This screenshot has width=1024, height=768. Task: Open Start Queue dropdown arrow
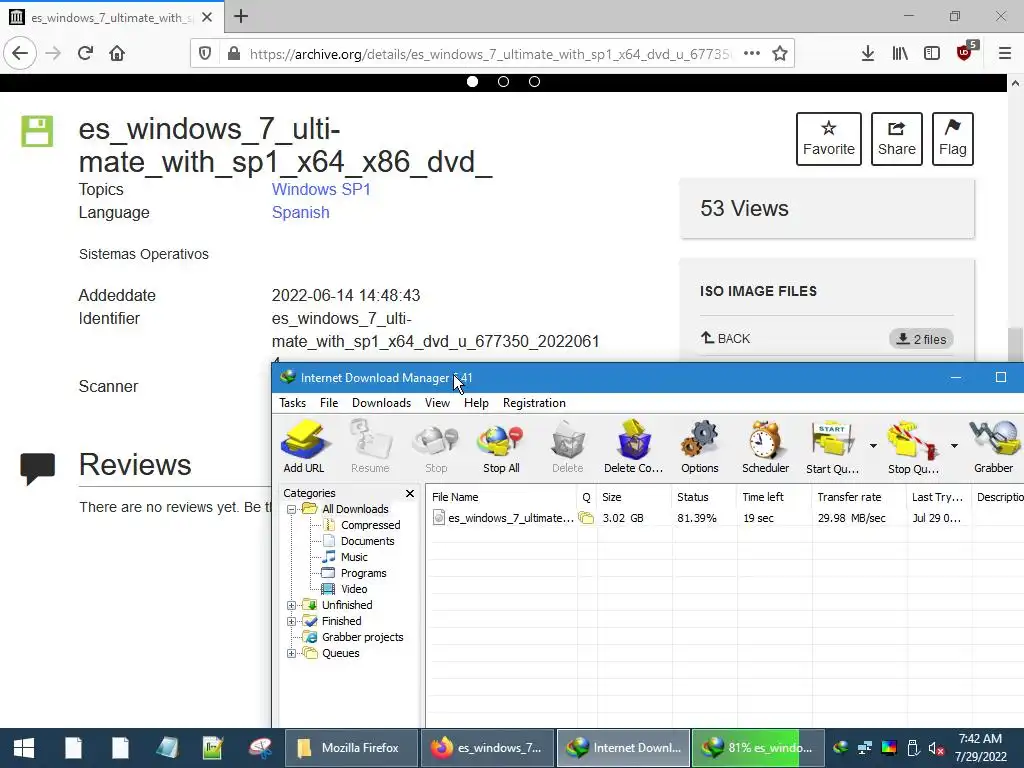(873, 446)
